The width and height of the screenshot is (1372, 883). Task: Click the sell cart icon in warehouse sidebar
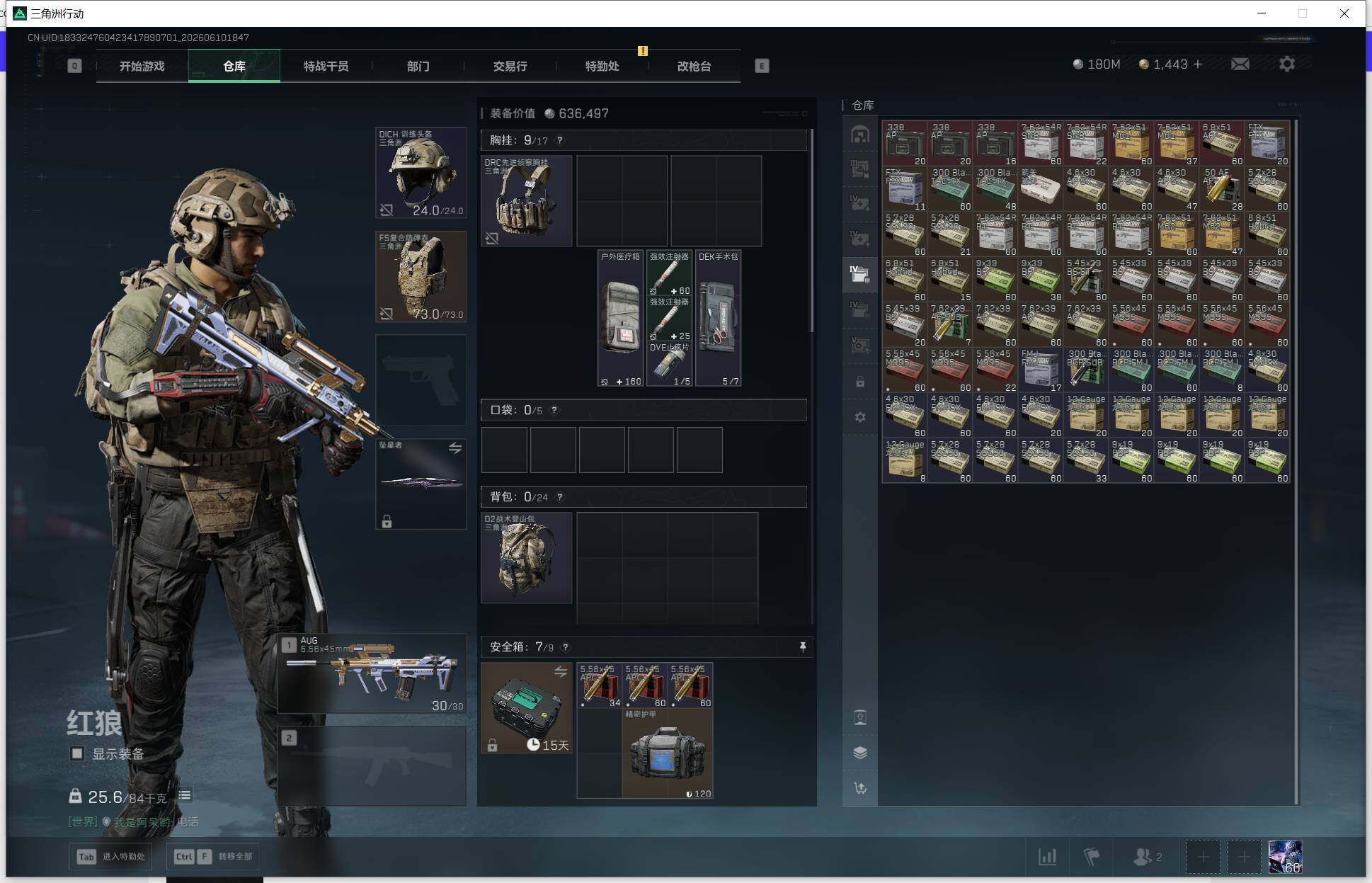click(860, 788)
